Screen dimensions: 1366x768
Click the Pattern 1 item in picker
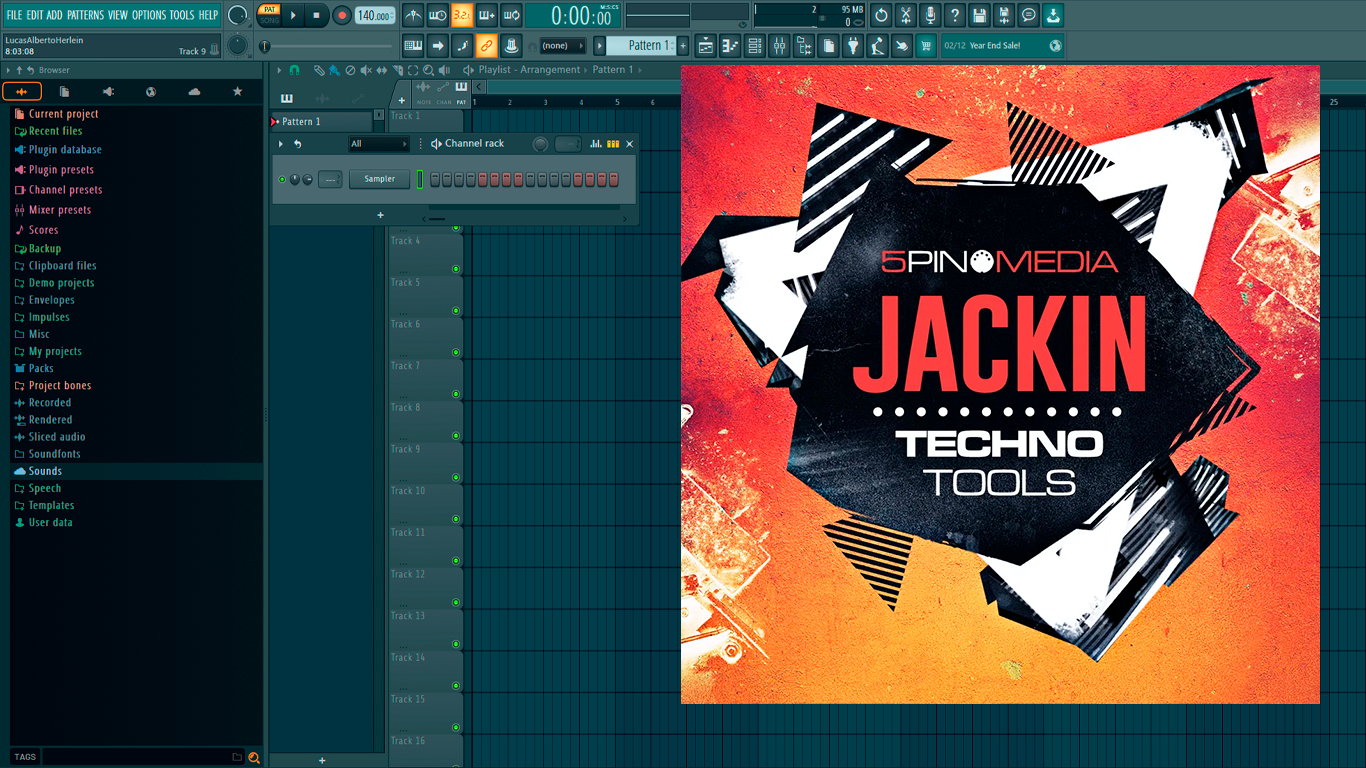pyautogui.click(x=321, y=121)
